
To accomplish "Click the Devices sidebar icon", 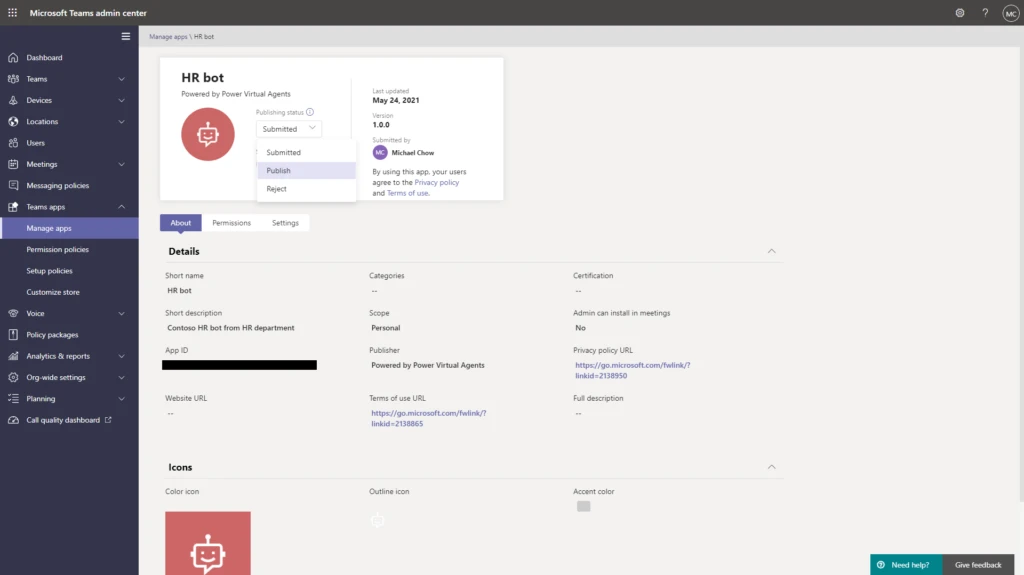I will point(13,100).
